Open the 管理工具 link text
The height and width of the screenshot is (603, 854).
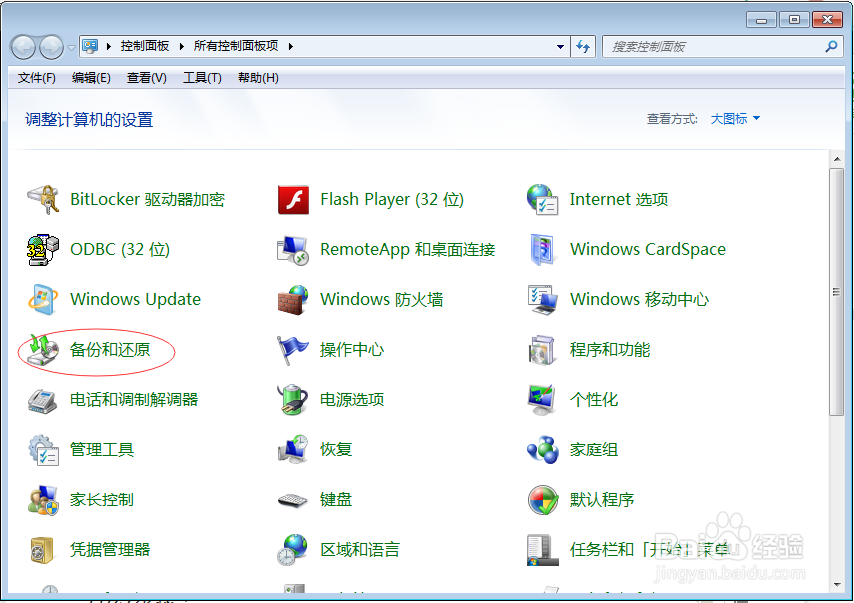[x=102, y=450]
